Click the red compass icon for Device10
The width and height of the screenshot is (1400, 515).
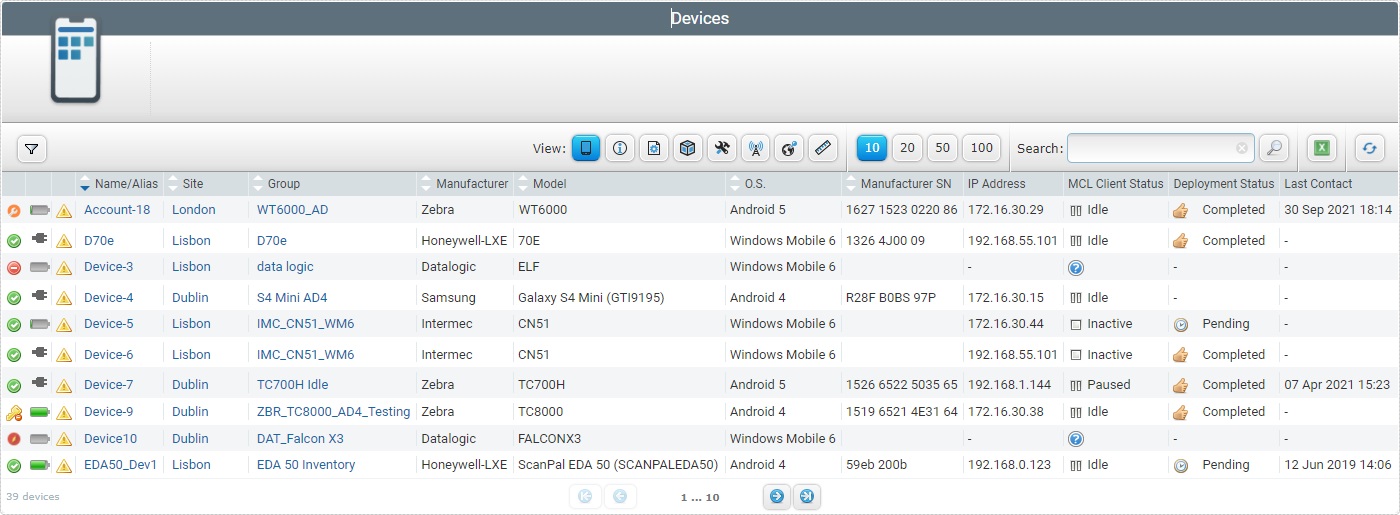point(14,439)
